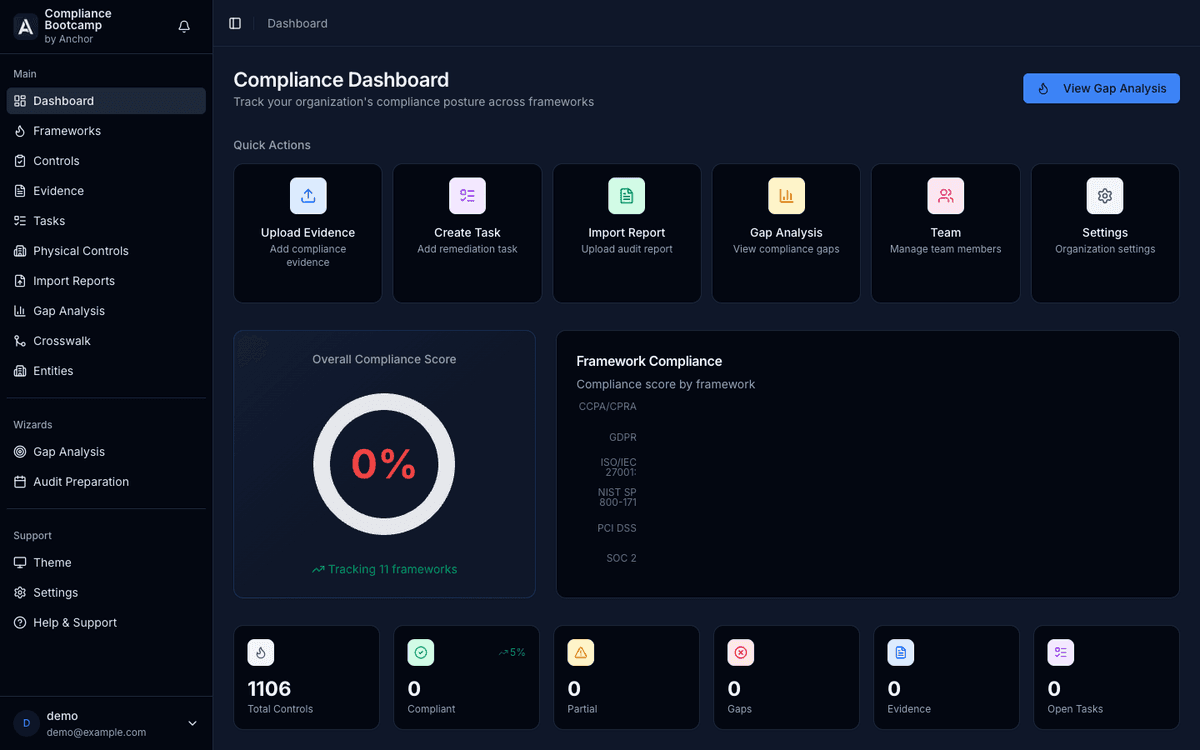Open the Team quick action card

[946, 233]
